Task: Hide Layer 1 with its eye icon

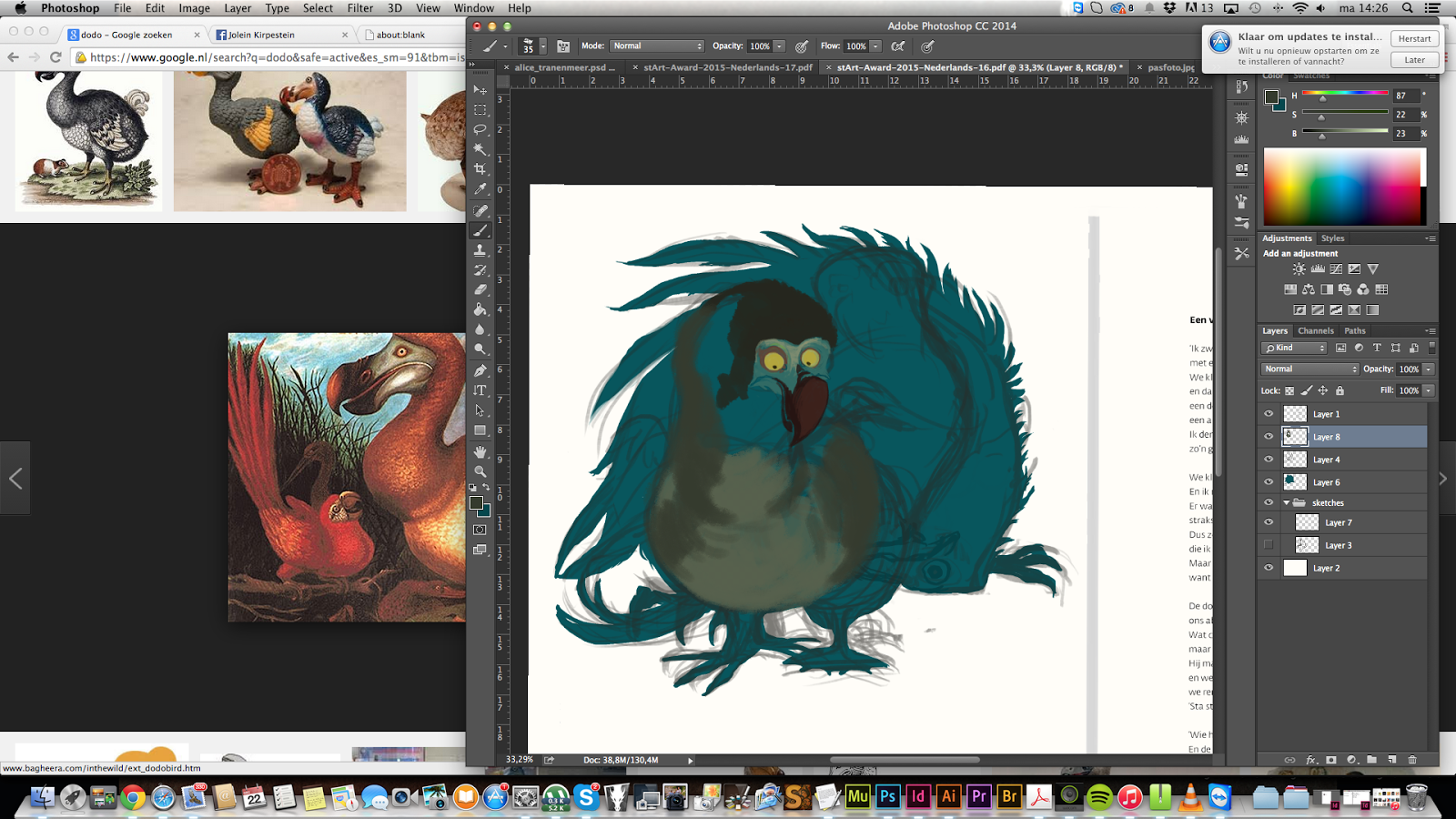Action: tap(1269, 414)
